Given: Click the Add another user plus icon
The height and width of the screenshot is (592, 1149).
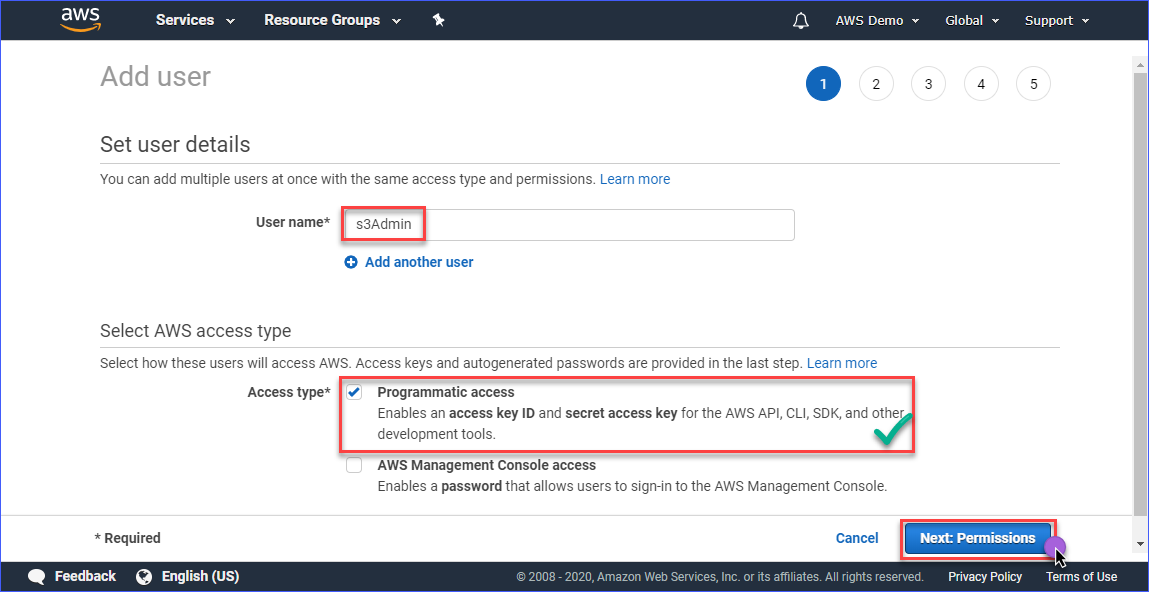Looking at the screenshot, I should (x=351, y=261).
